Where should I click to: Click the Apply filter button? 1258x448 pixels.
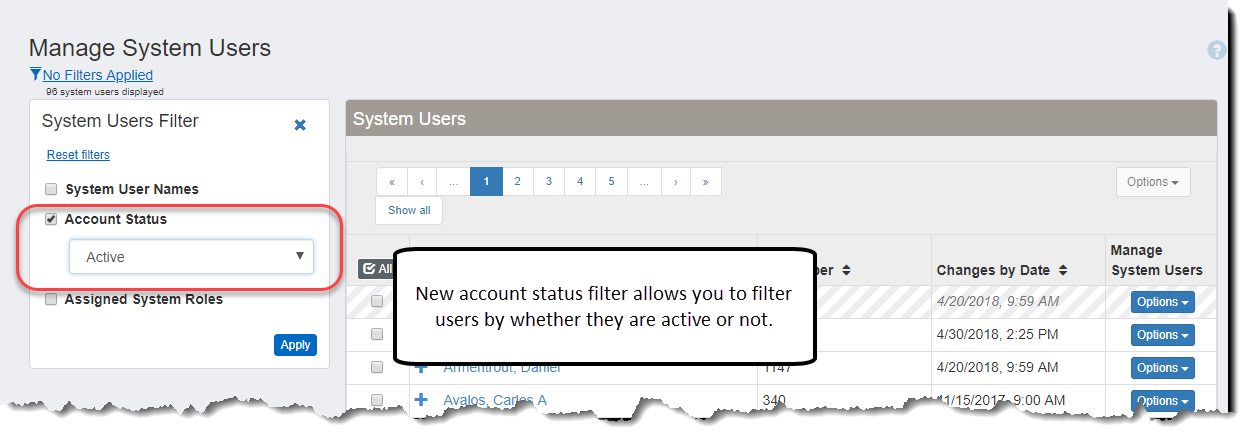coord(295,345)
